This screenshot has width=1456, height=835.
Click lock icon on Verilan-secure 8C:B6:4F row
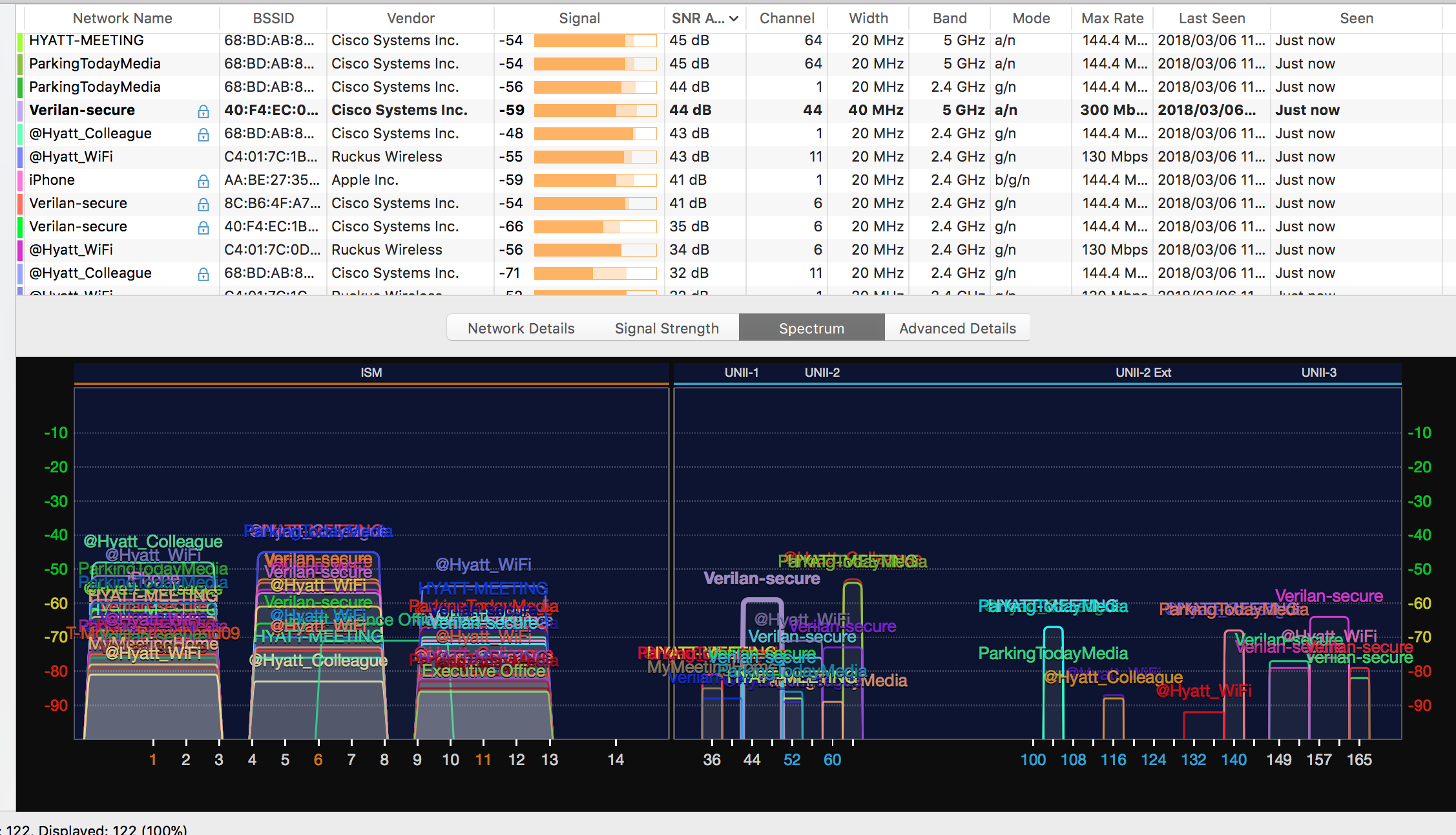pyautogui.click(x=203, y=204)
